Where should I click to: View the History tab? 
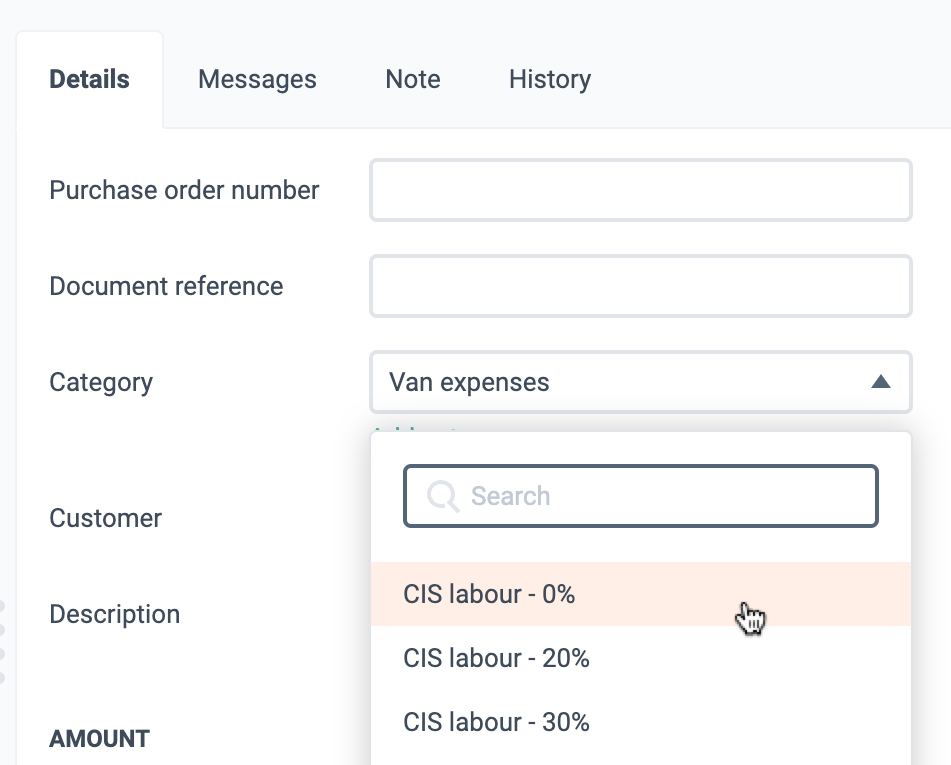pos(550,79)
